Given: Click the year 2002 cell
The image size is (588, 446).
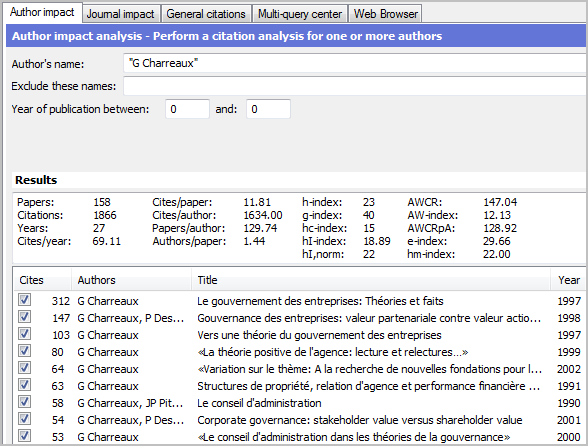Looking at the screenshot, I should coord(568,369).
